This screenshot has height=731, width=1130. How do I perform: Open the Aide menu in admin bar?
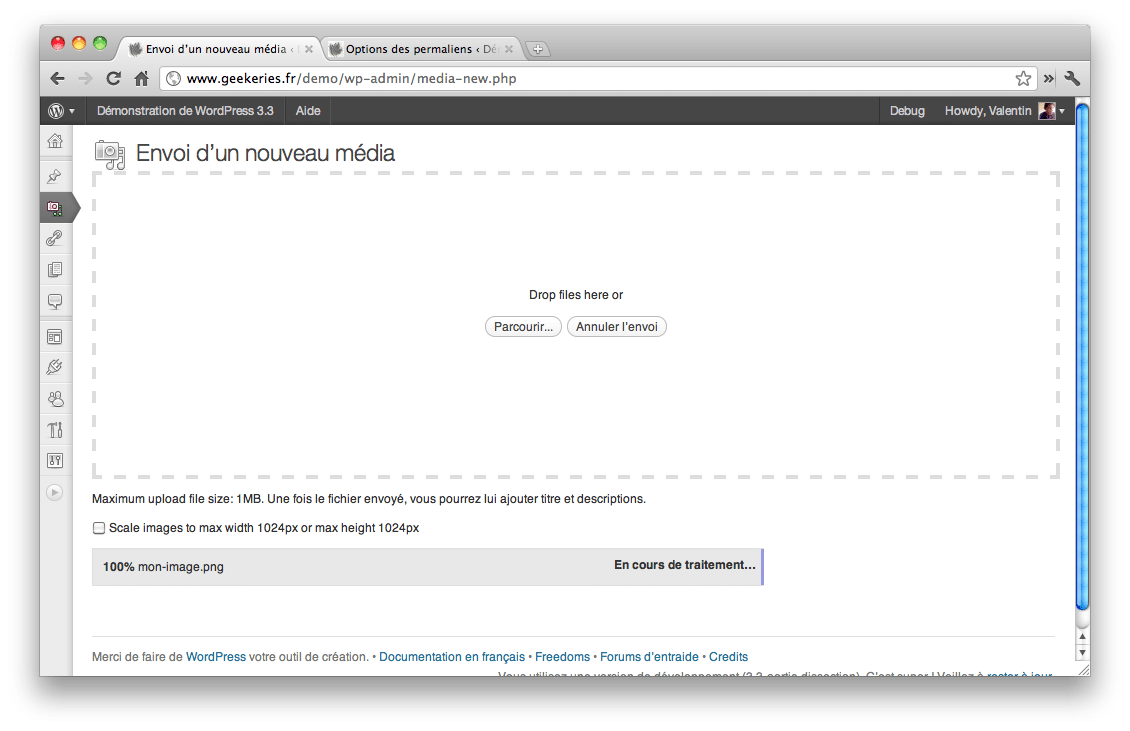tap(308, 111)
